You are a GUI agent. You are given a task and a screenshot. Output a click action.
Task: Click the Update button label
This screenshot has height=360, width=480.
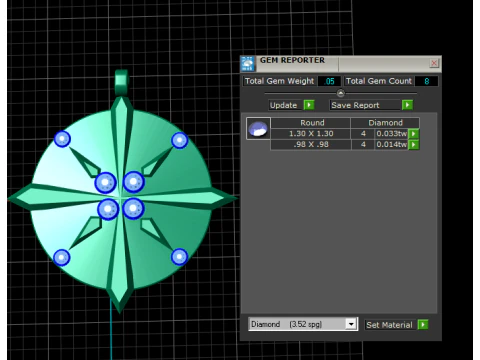(x=283, y=105)
